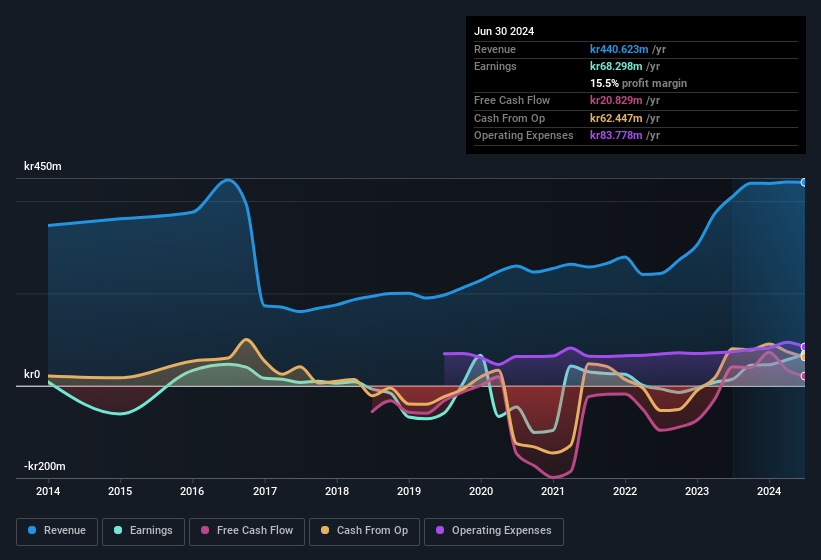This screenshot has width=821, height=560.
Task: Click the purple Operating Expenses endpoint marker
Action: tap(804, 347)
